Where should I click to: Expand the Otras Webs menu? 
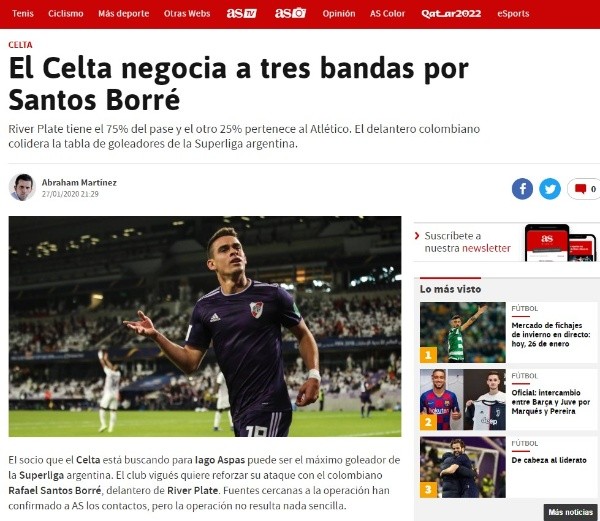click(187, 14)
